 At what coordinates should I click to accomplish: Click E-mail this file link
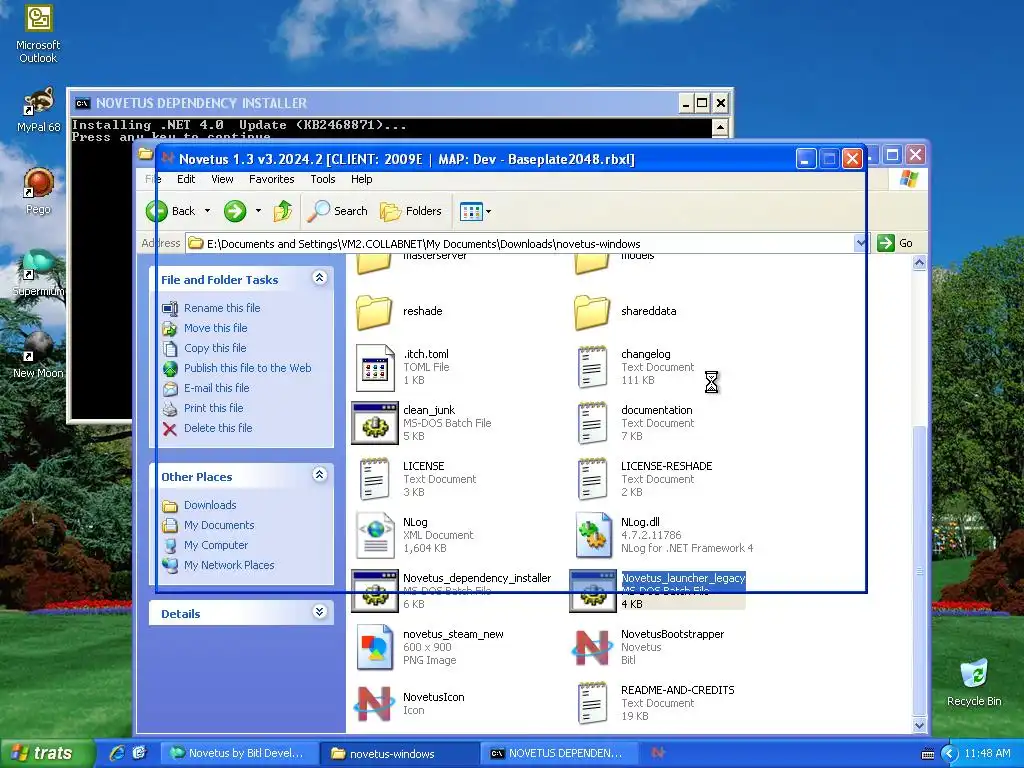[217, 388]
